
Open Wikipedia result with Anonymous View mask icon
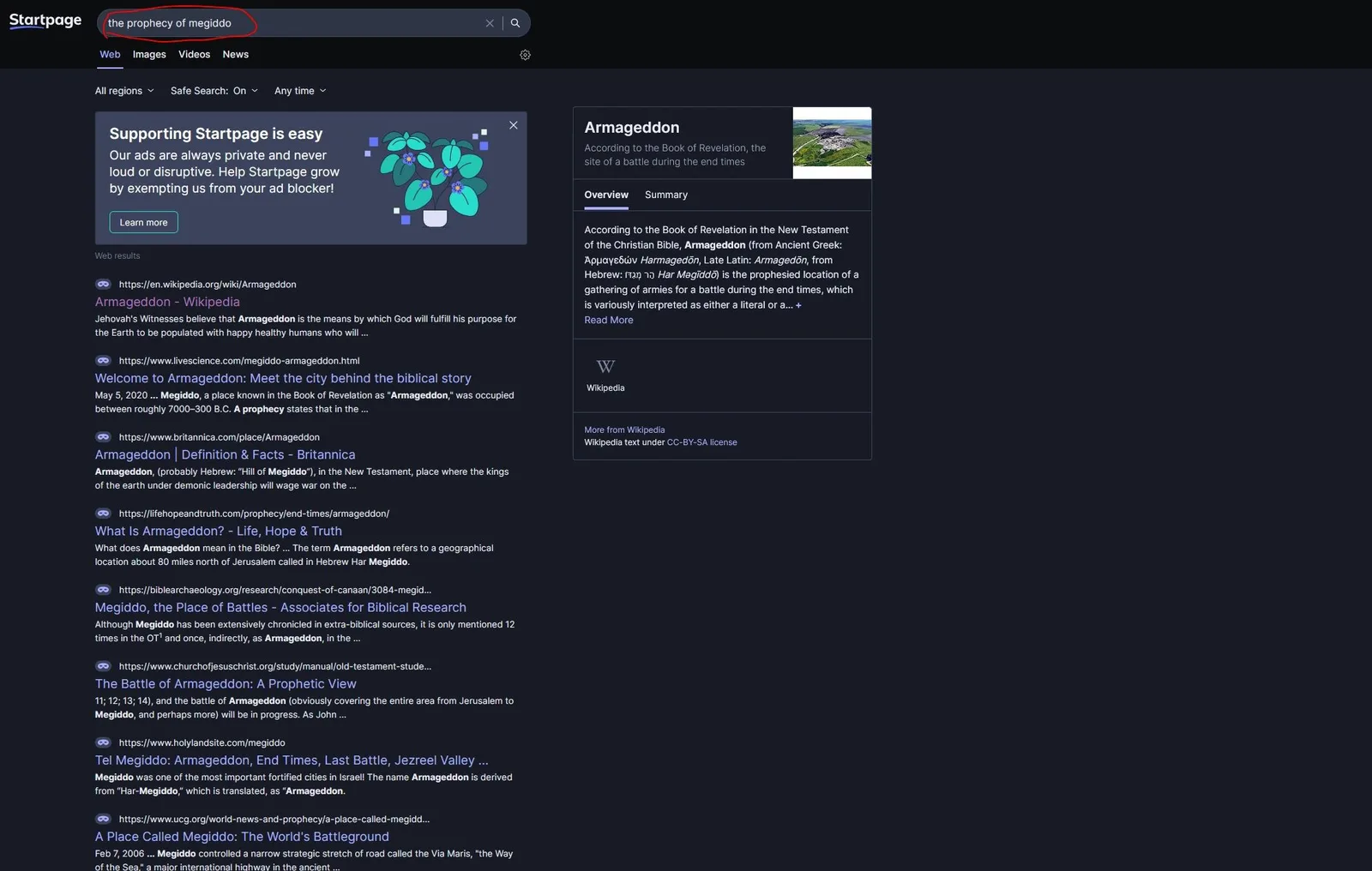[x=103, y=284]
